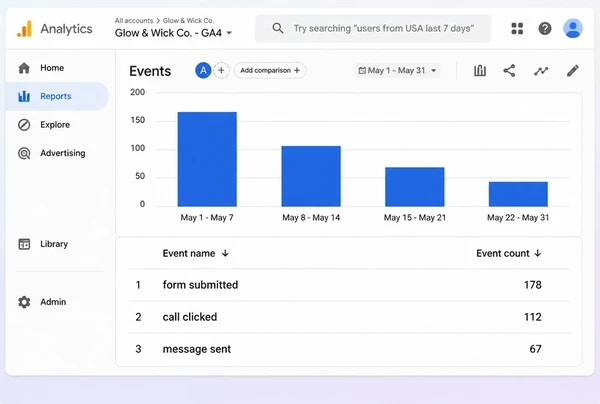
Task: Open the Admin settings section
Action: click(x=57, y=302)
